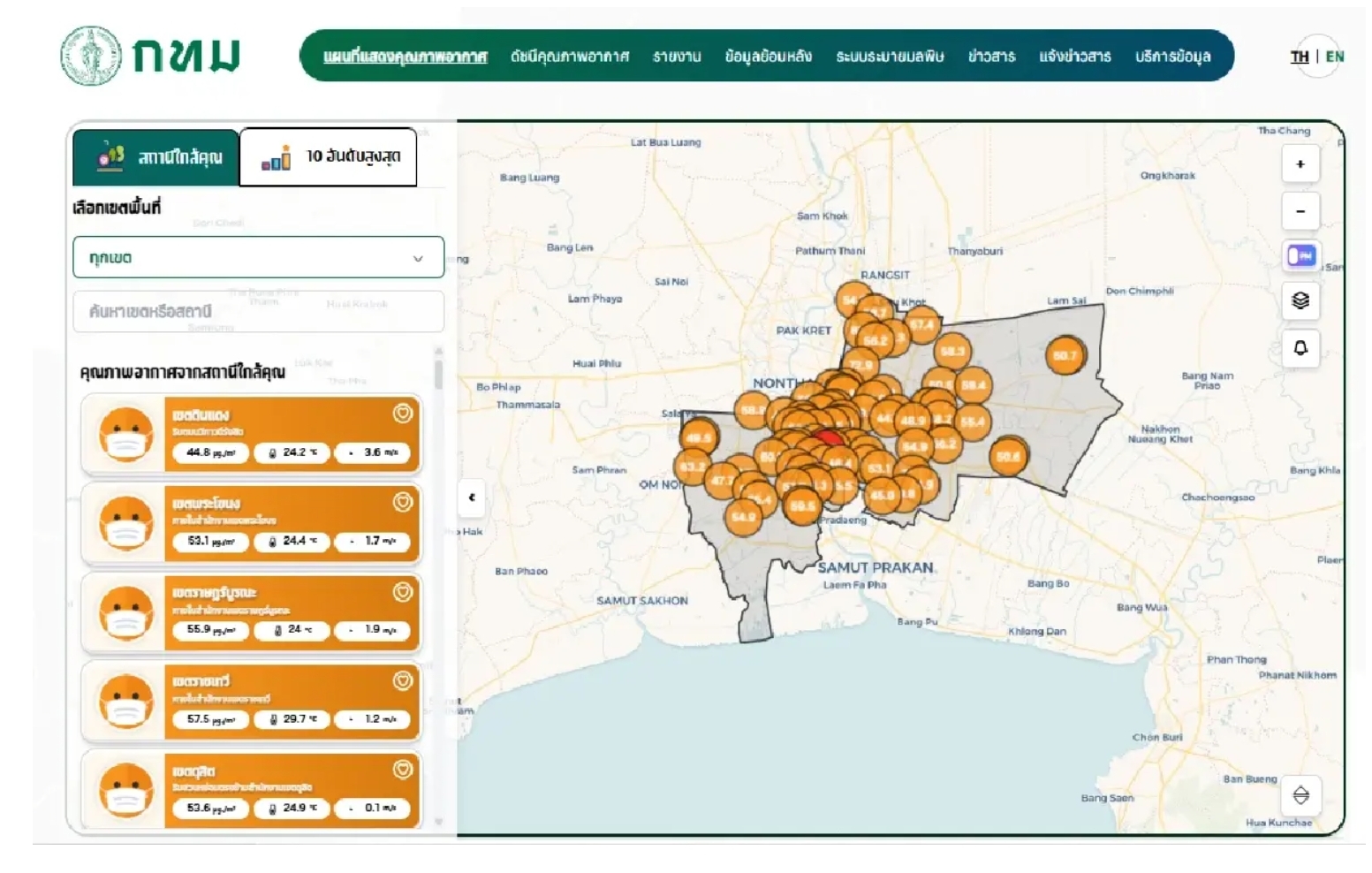Favorite the เขตดินแดง station with heart icon
The width and height of the screenshot is (1372, 873).
(x=403, y=414)
